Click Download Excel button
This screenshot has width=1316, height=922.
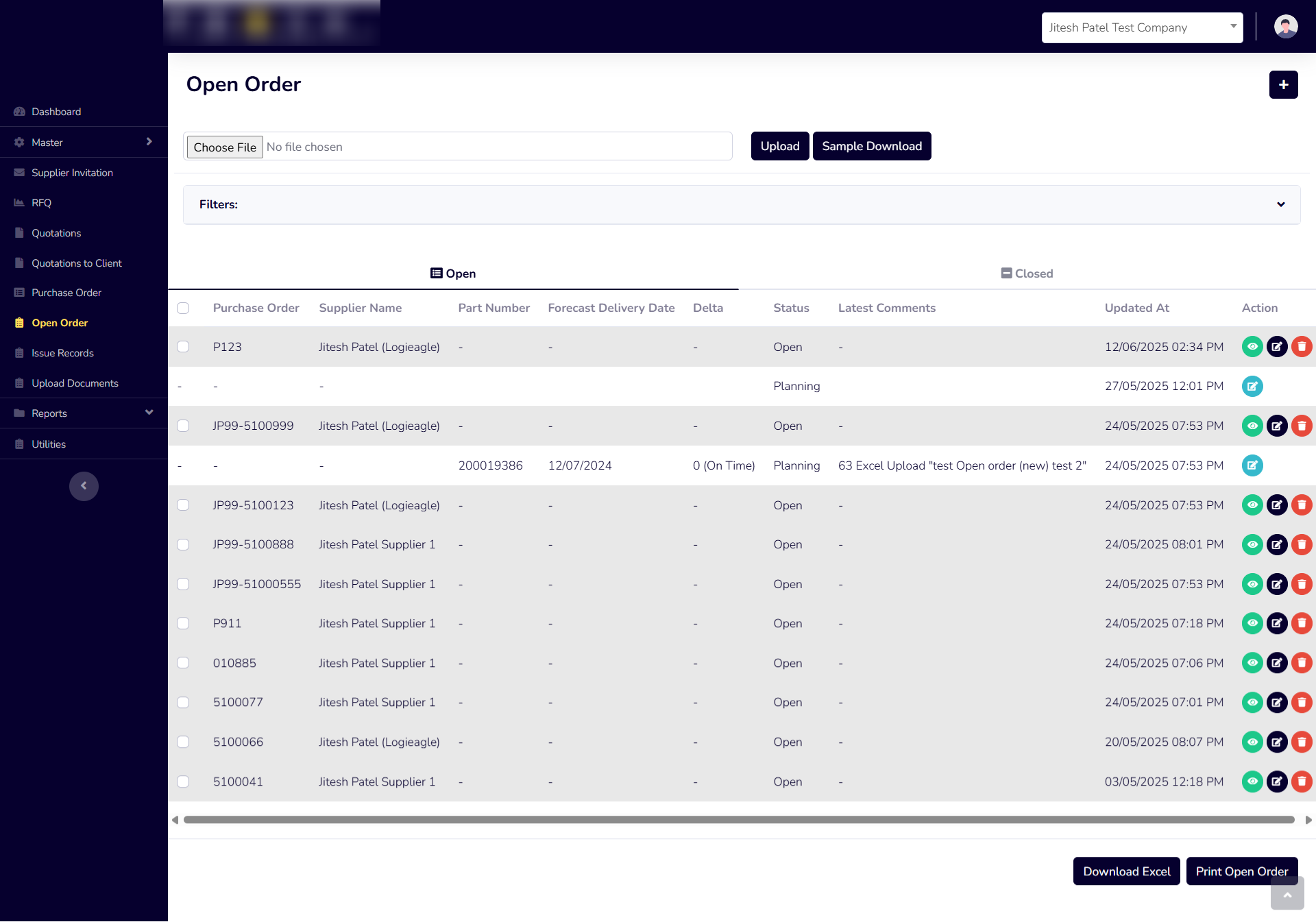click(x=1126, y=871)
